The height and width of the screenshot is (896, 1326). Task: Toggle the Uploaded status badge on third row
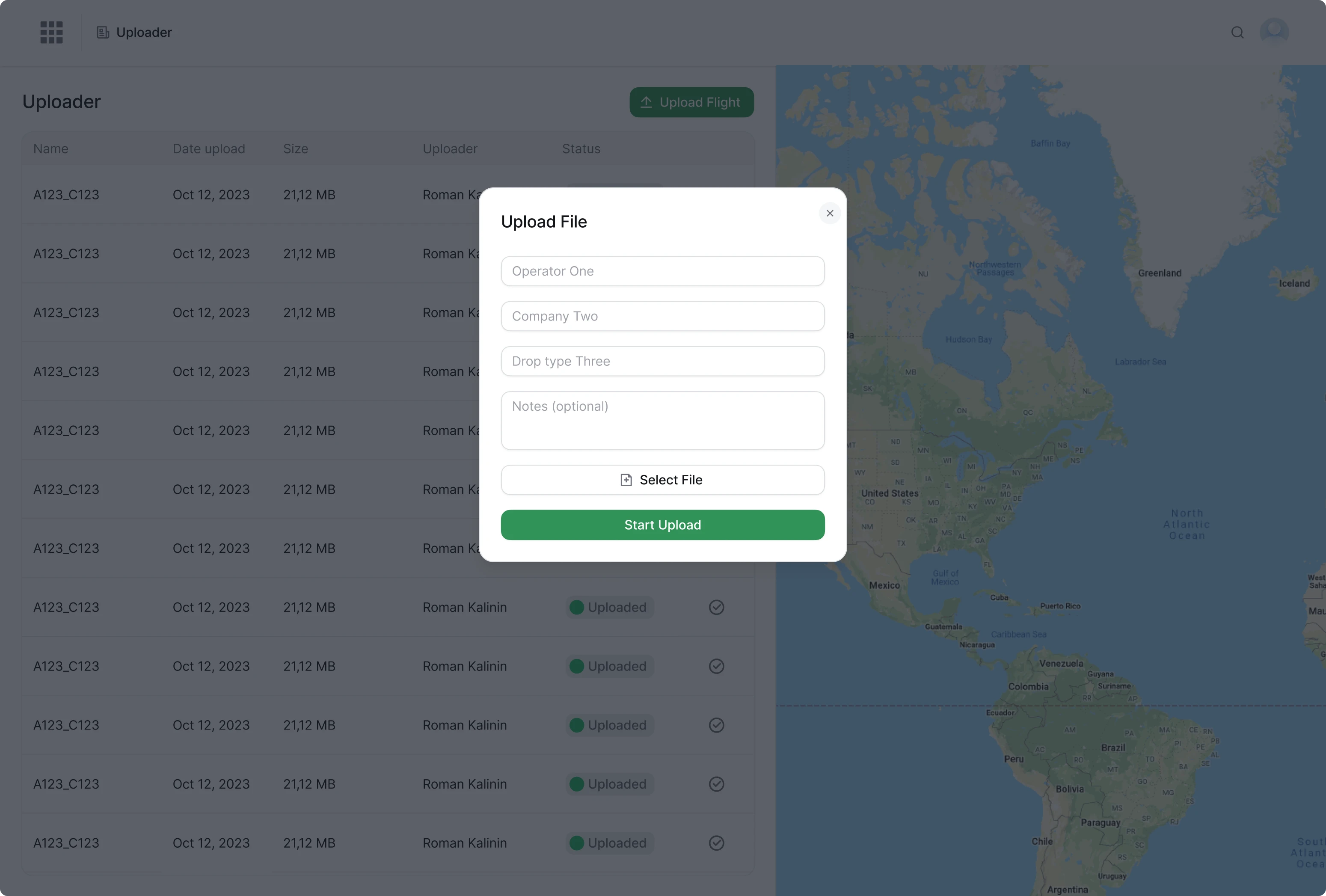[x=608, y=725]
